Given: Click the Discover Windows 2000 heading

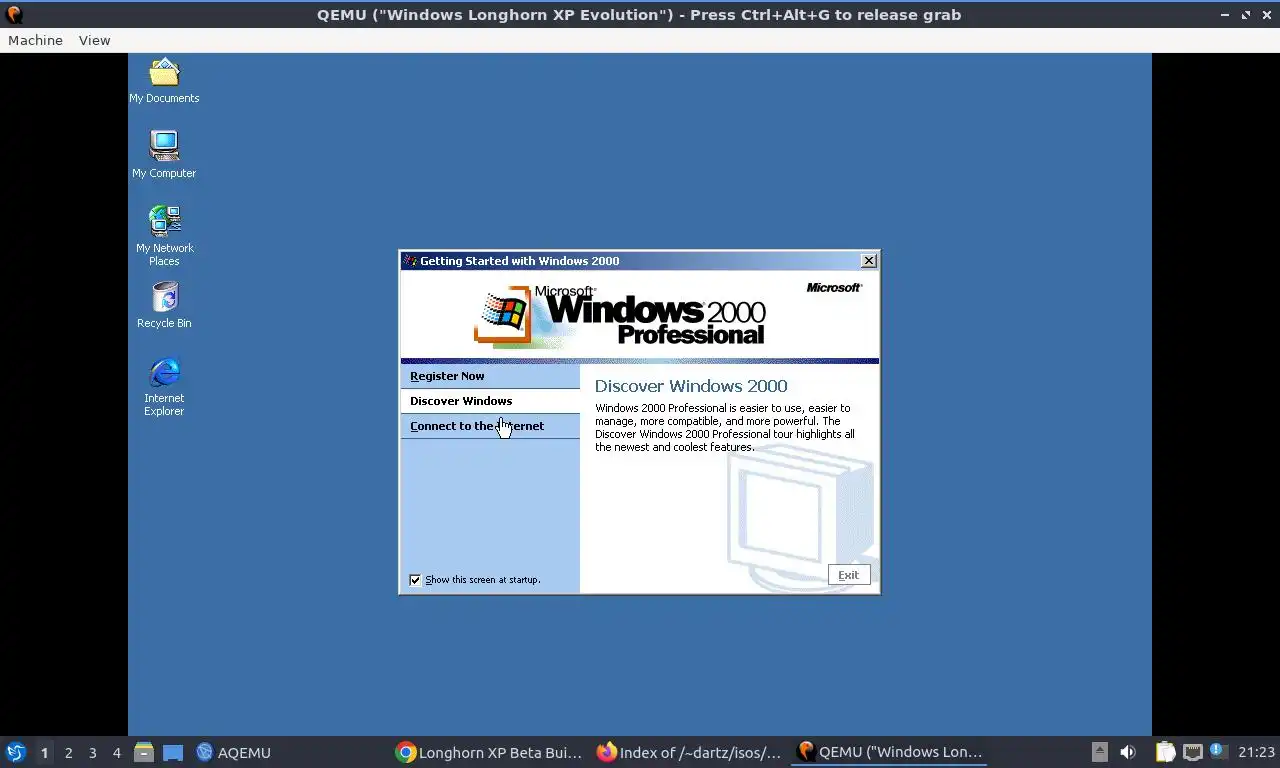Looking at the screenshot, I should pos(691,386).
